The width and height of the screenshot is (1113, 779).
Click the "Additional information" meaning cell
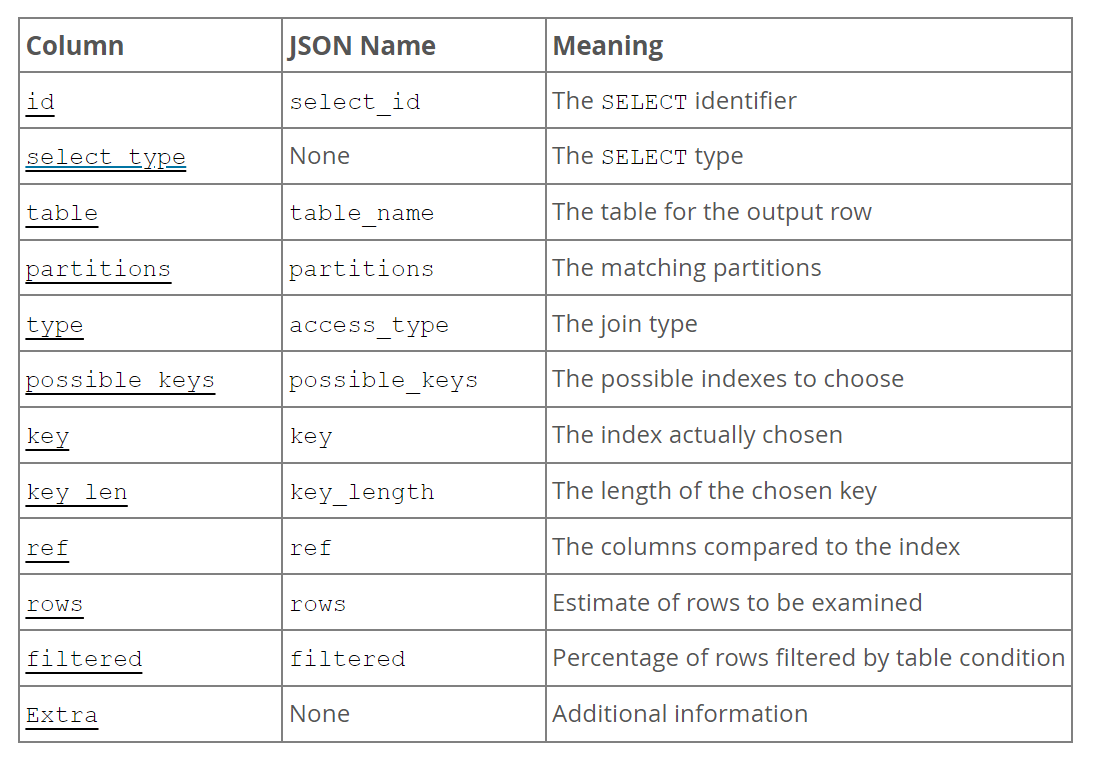[x=680, y=714]
